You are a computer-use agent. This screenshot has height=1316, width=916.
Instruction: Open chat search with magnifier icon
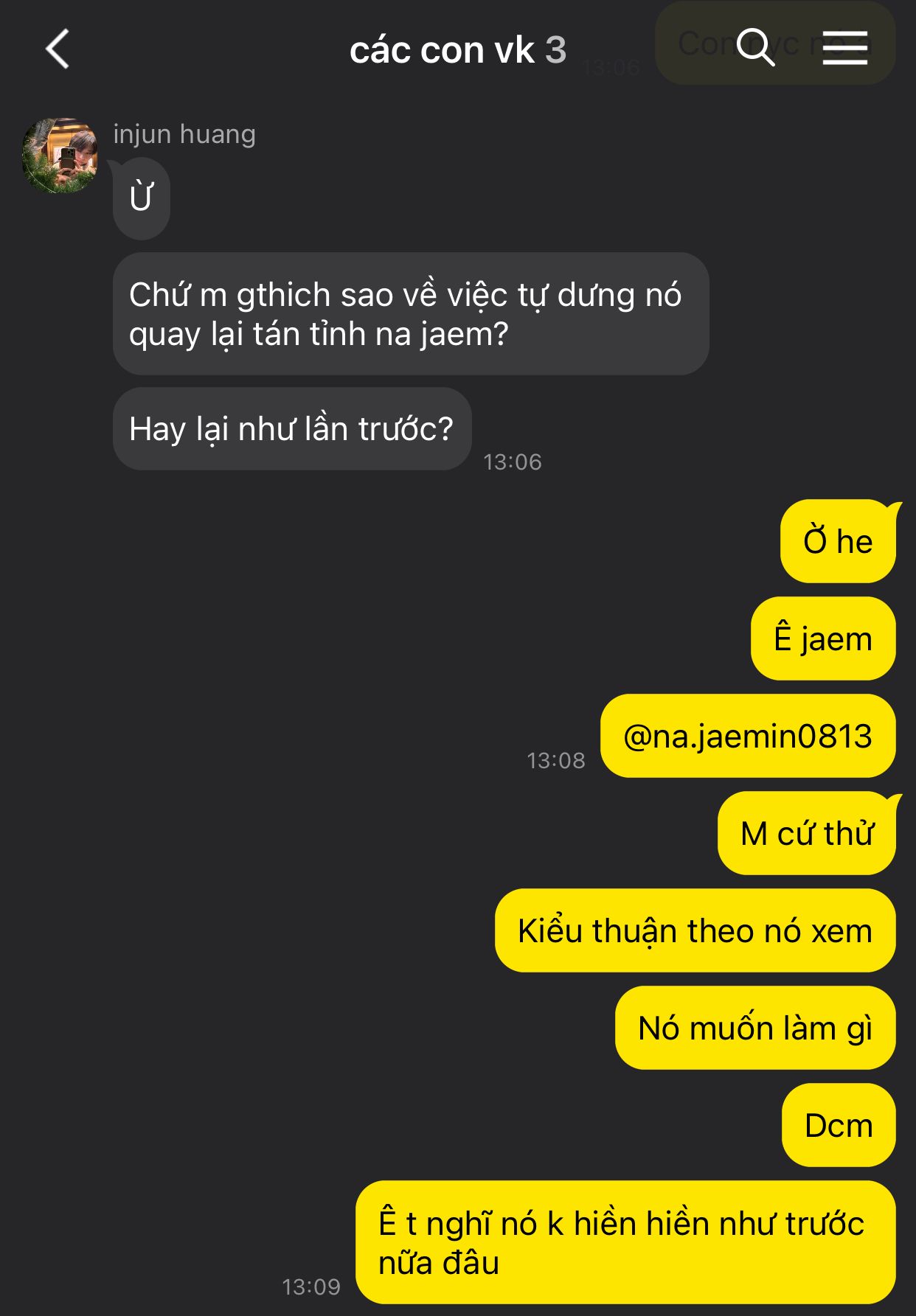[x=755, y=48]
